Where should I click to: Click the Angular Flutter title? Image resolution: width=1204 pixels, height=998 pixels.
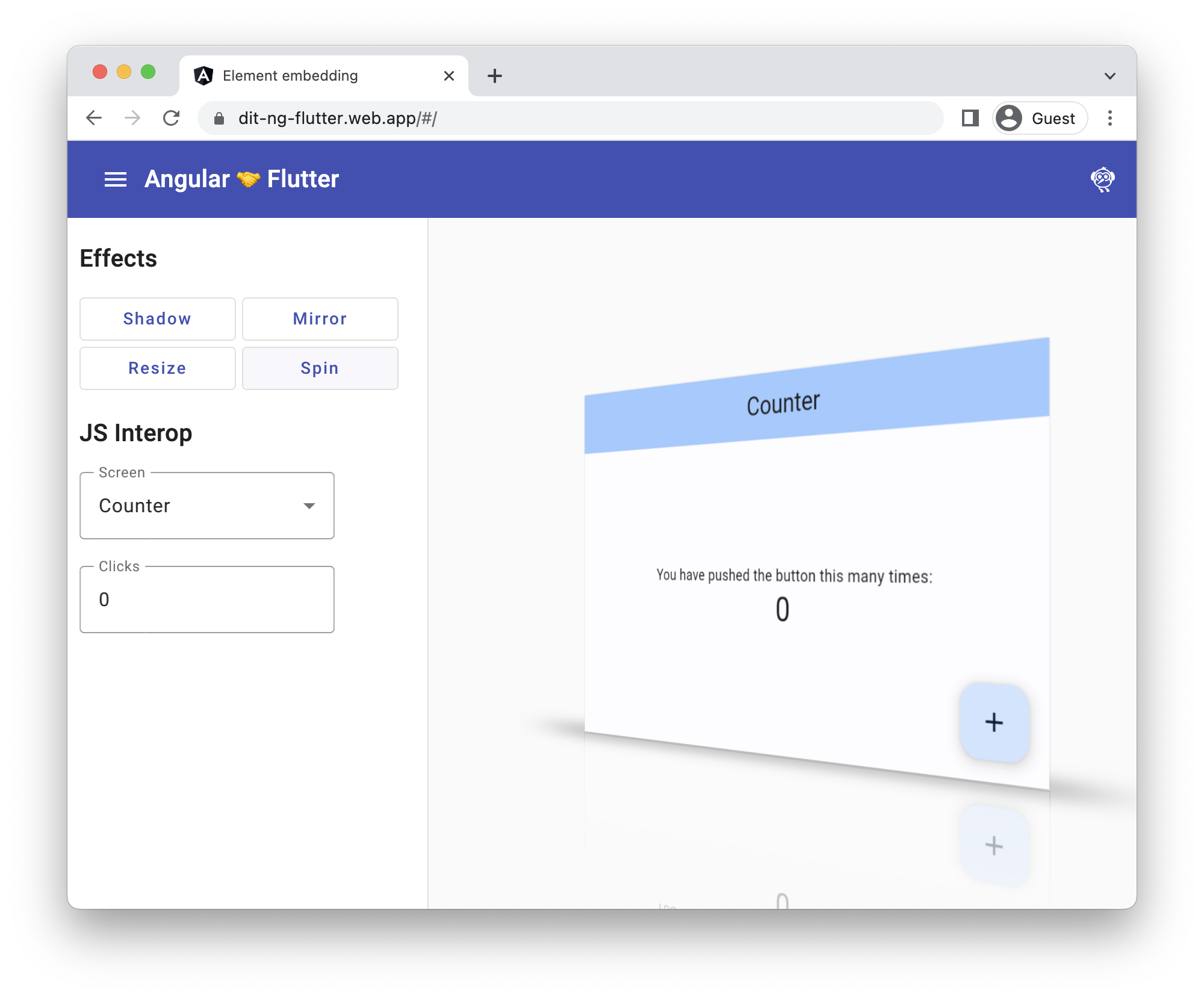[x=241, y=179]
